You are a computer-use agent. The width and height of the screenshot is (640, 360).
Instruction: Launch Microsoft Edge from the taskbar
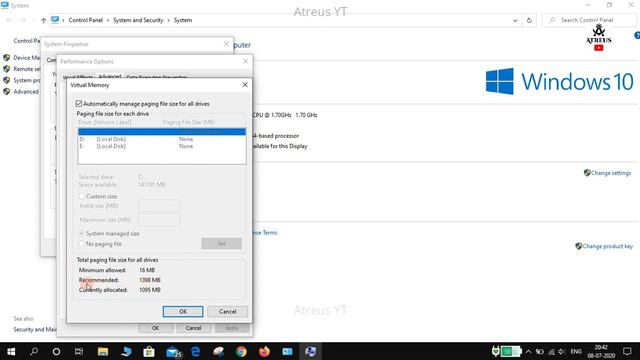pos(196,351)
